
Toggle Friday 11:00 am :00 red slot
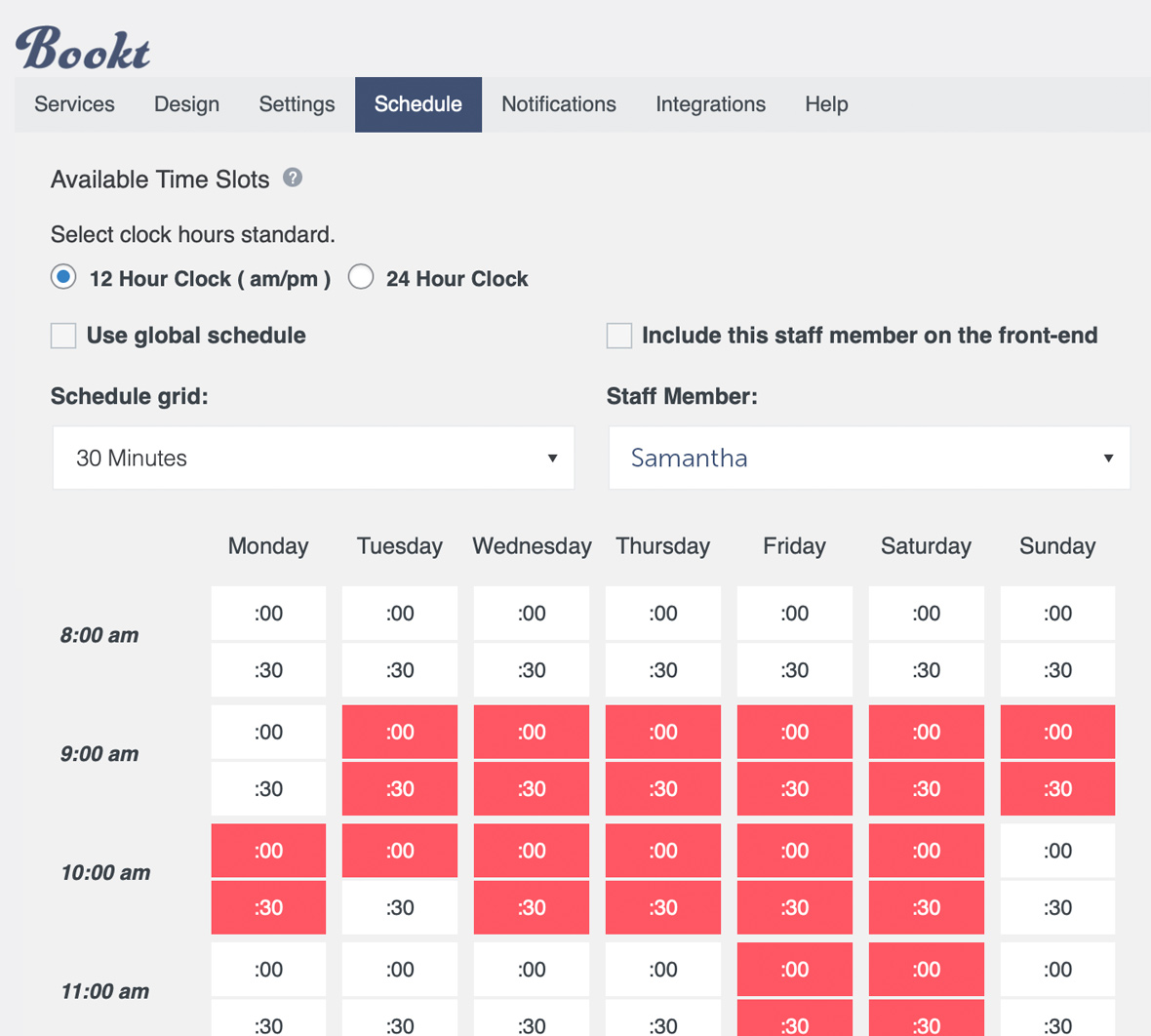tap(795, 970)
